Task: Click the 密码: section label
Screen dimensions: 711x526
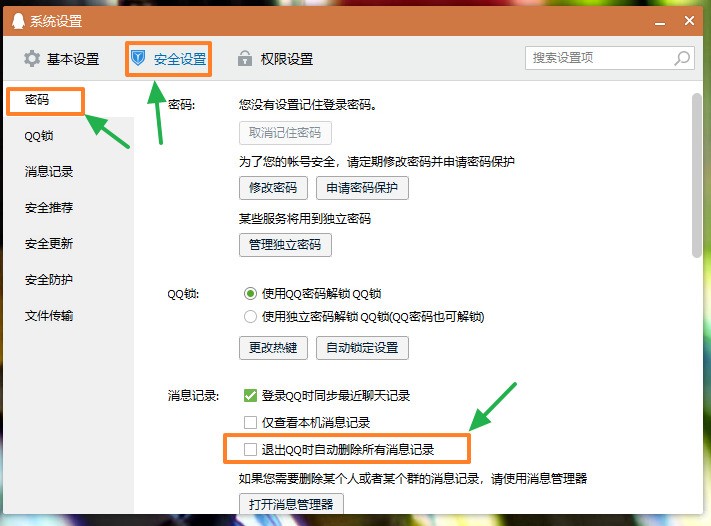Action: pyautogui.click(x=181, y=105)
